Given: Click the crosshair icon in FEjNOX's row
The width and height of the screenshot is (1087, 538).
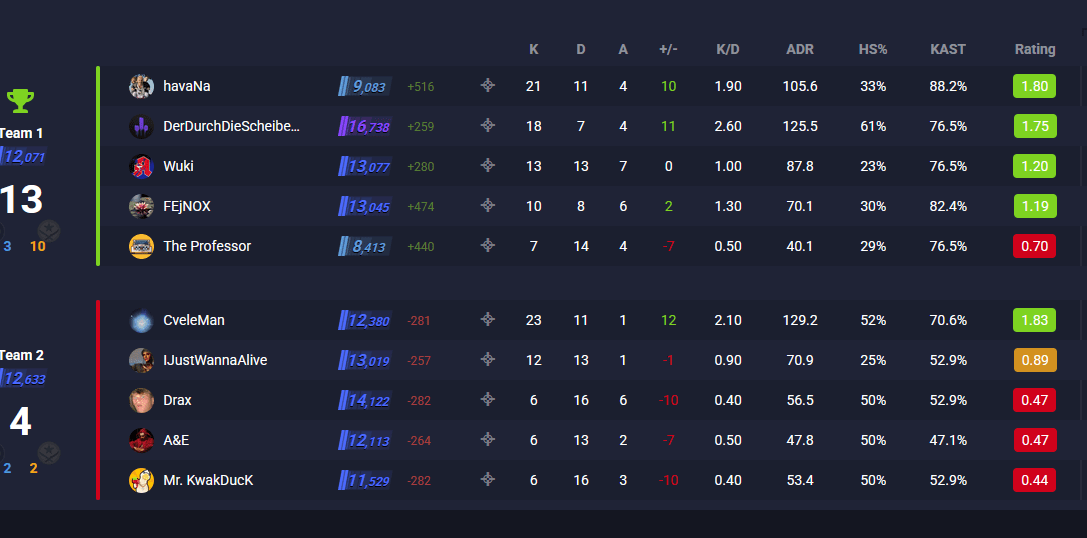Looking at the screenshot, I should click(488, 206).
